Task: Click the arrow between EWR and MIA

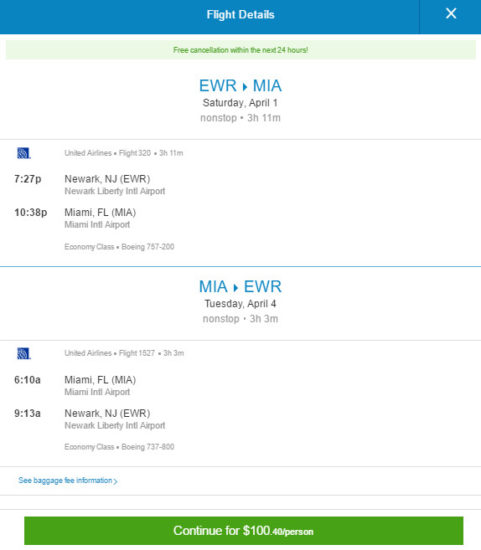Action: point(245,86)
